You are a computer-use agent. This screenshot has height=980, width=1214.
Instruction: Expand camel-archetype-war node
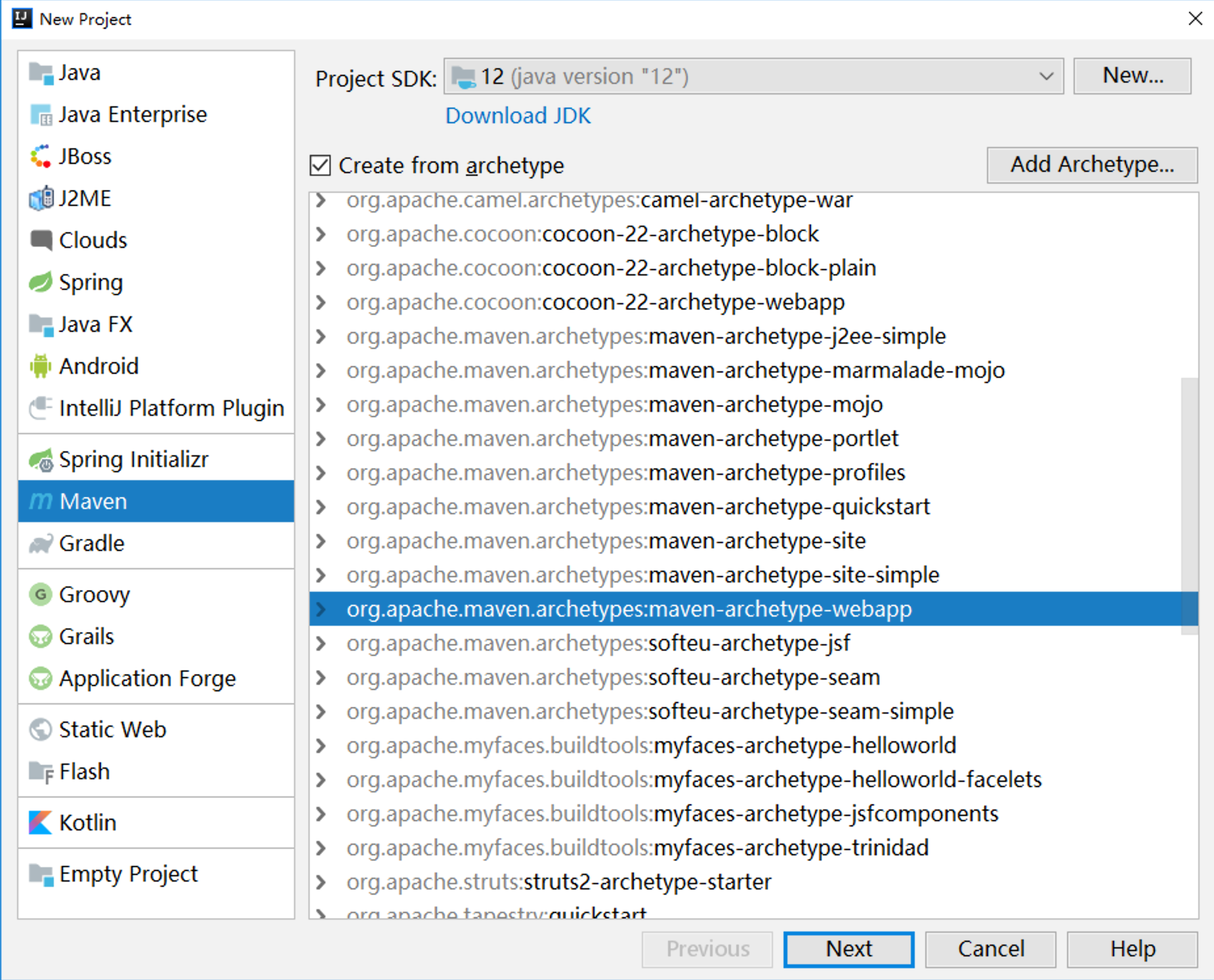tap(321, 200)
